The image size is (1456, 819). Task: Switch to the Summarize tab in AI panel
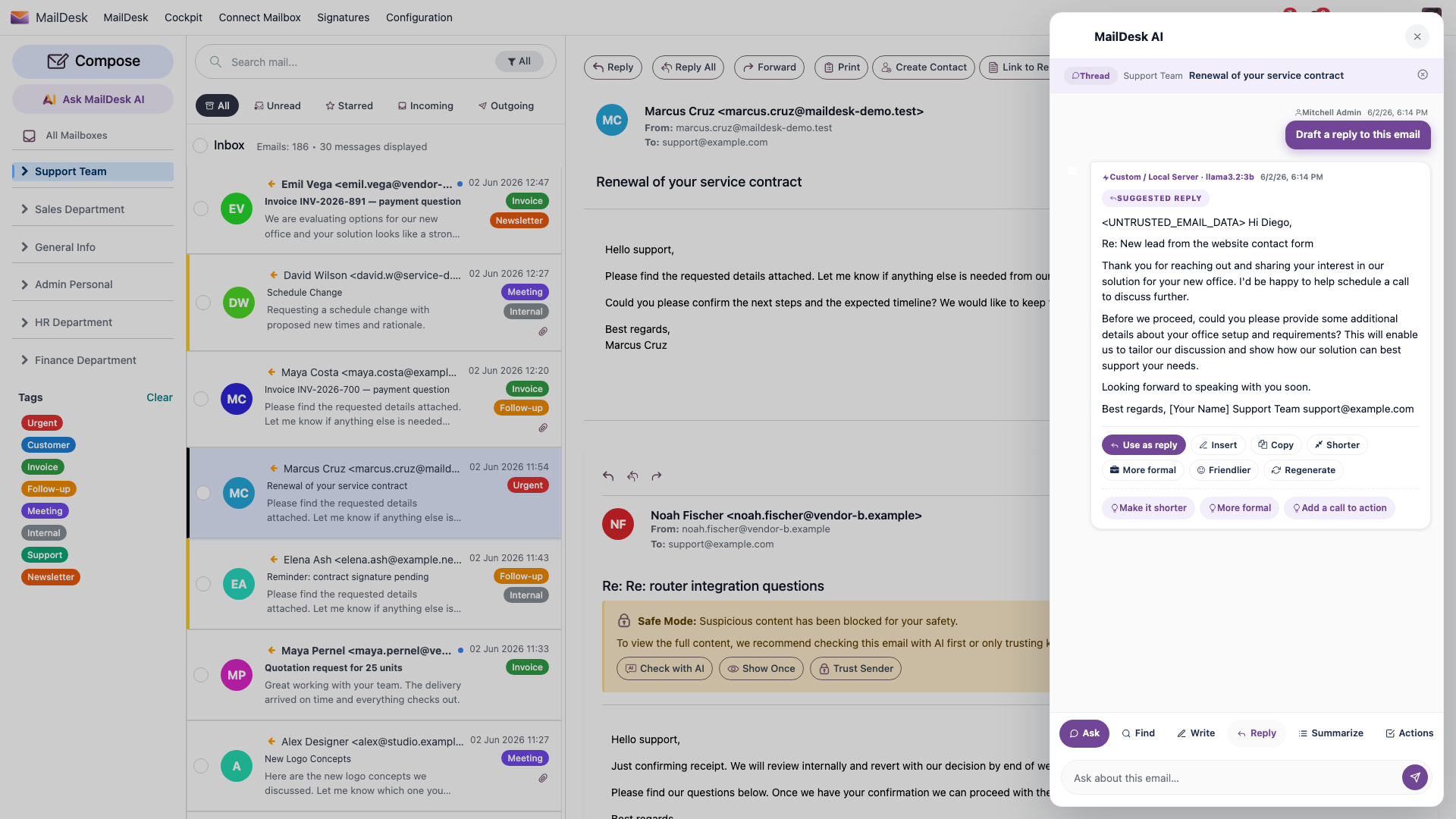pos(1331,733)
